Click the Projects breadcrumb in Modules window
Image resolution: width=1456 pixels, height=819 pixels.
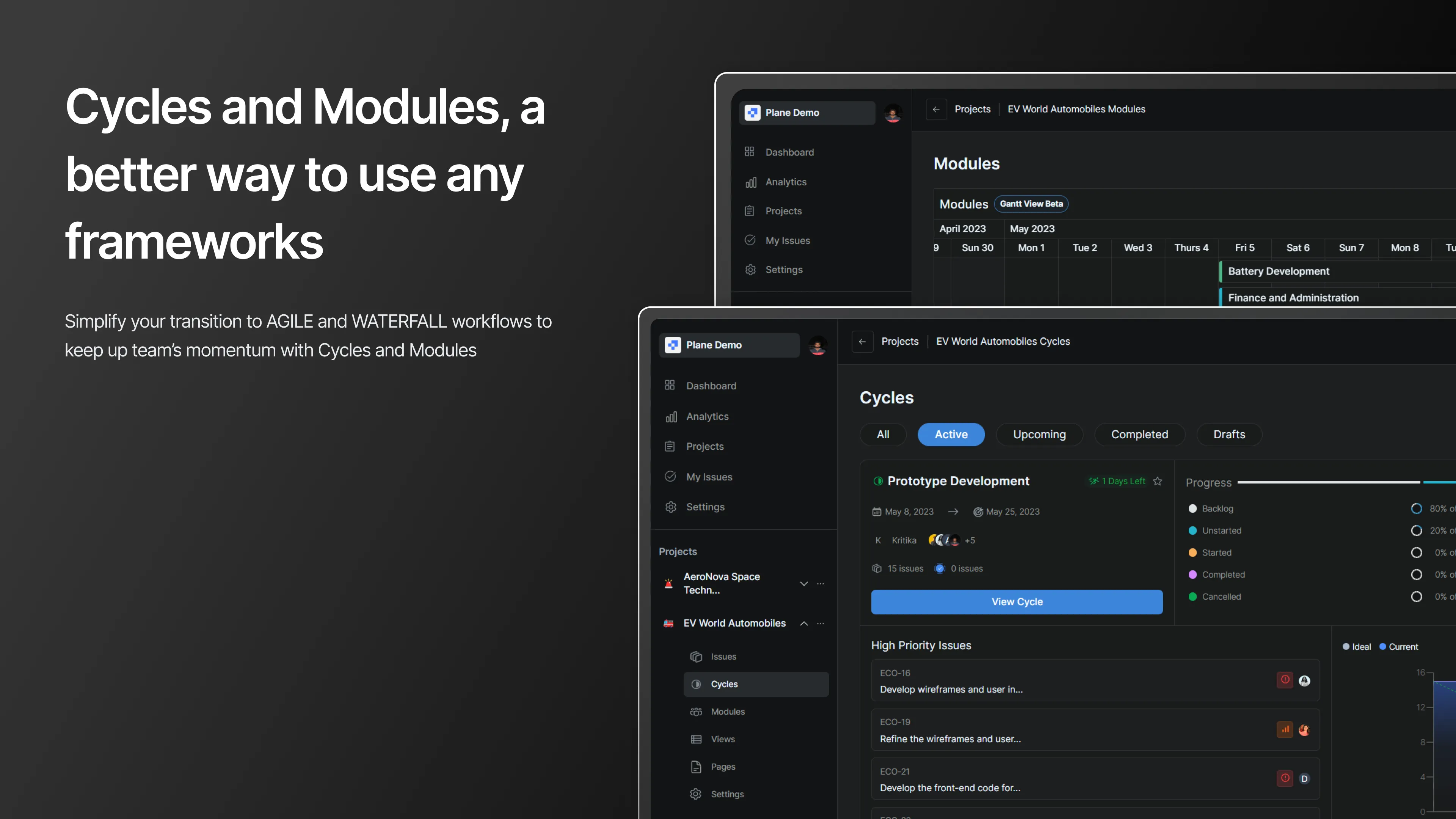(x=972, y=109)
